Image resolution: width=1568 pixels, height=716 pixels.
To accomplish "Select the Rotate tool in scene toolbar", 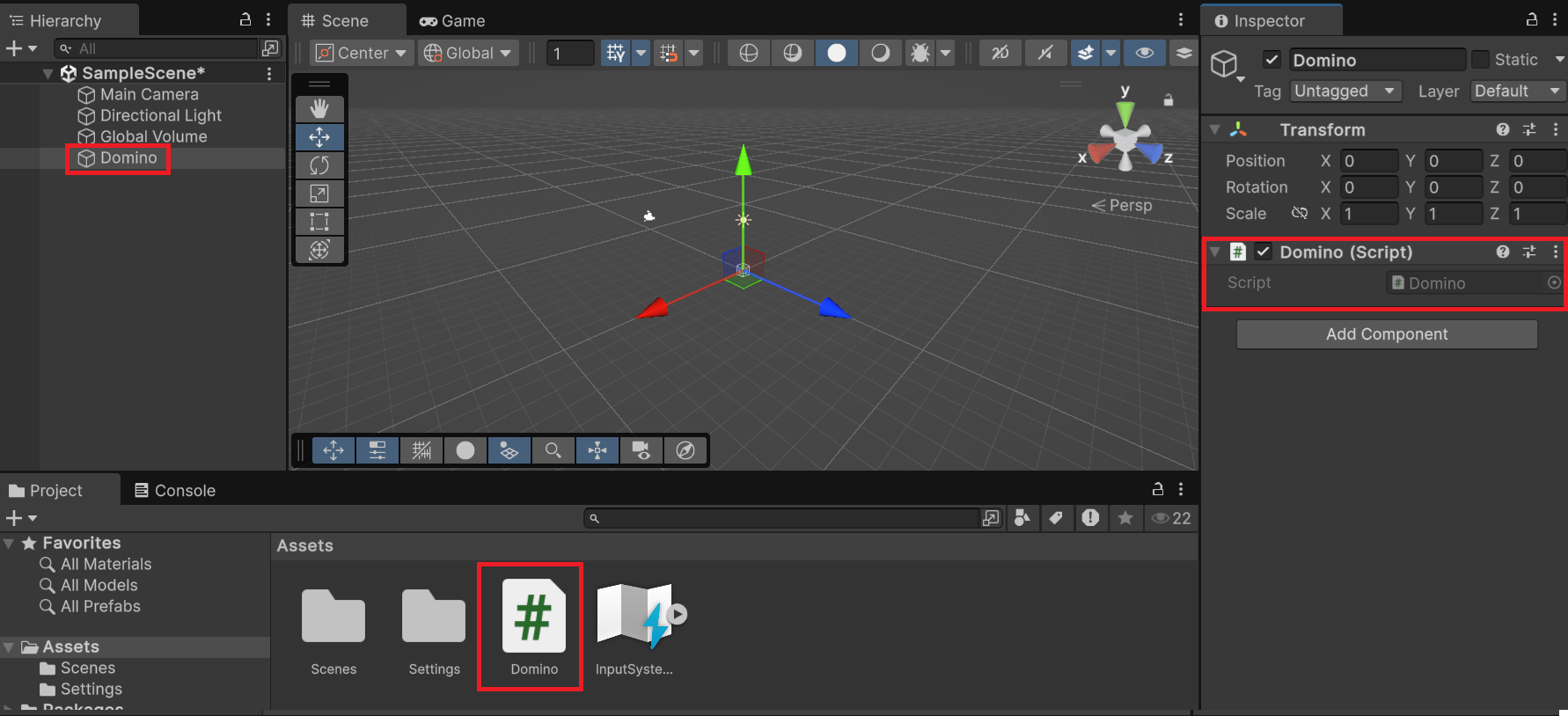I will [x=319, y=165].
